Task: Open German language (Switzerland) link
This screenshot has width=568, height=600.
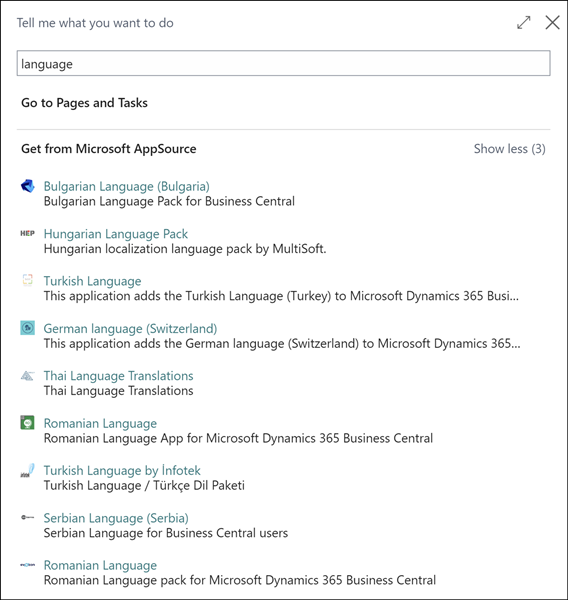Action: coord(130,328)
